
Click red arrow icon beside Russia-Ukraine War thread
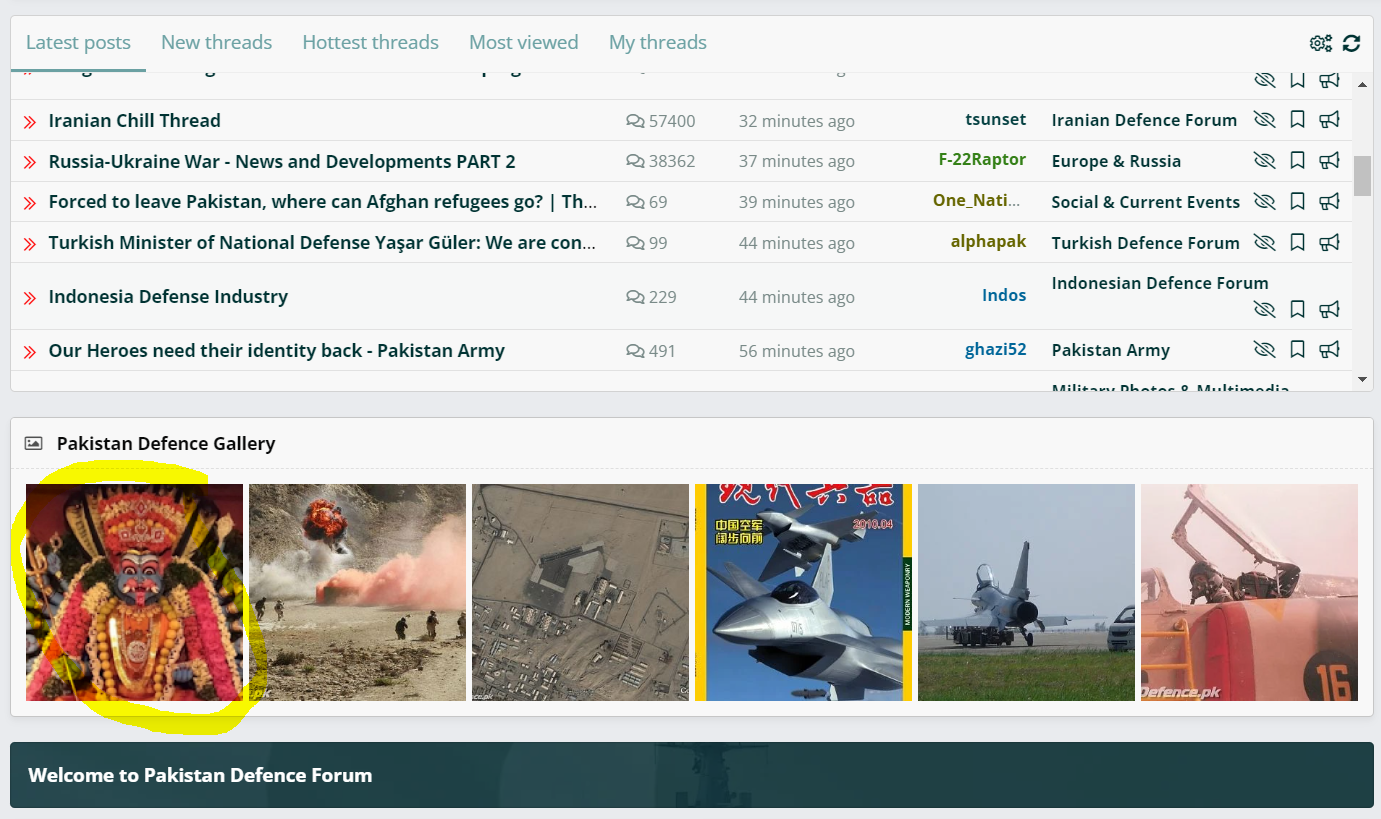[30, 162]
